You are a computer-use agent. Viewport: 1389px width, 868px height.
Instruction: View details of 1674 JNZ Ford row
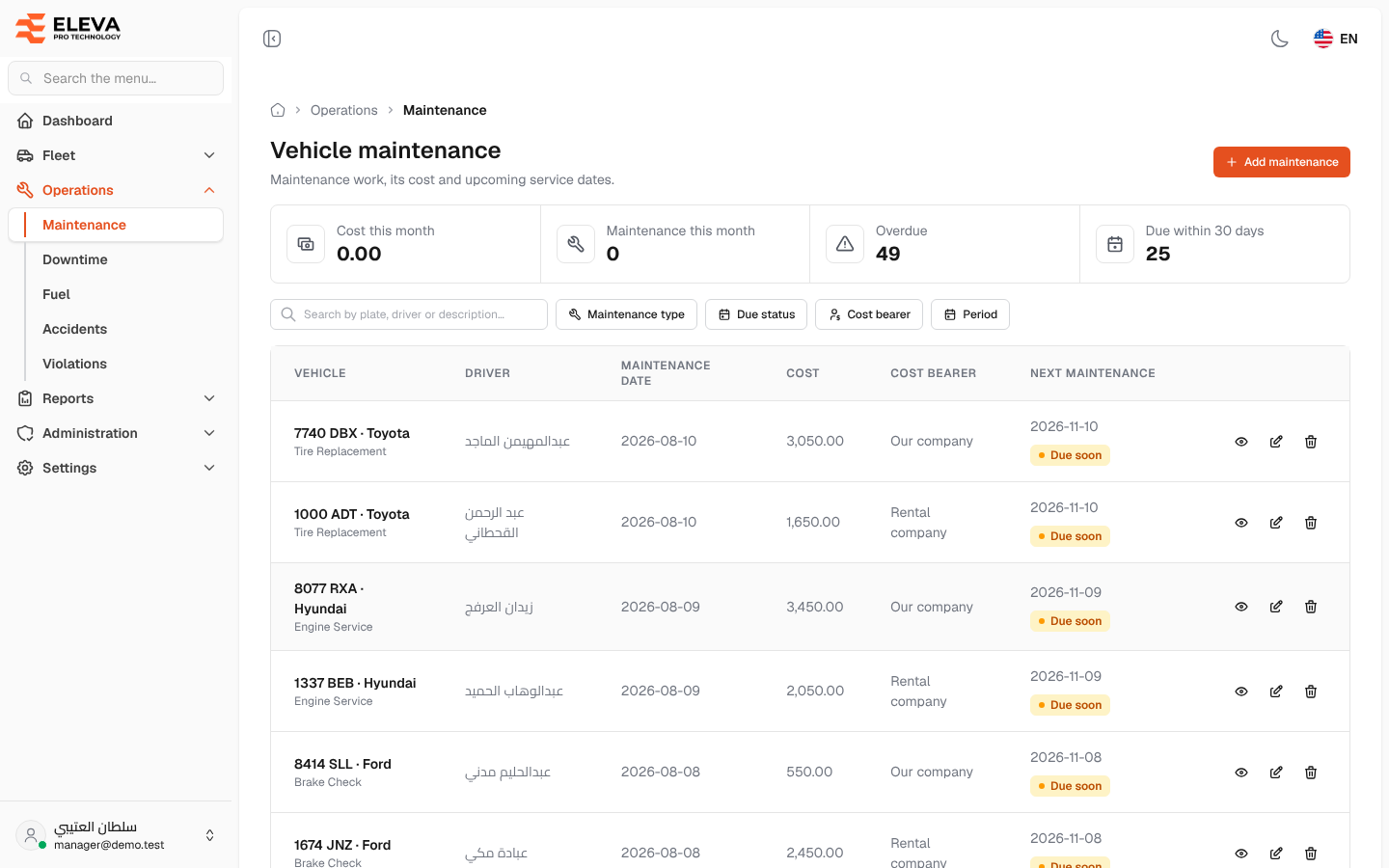tap(1241, 854)
